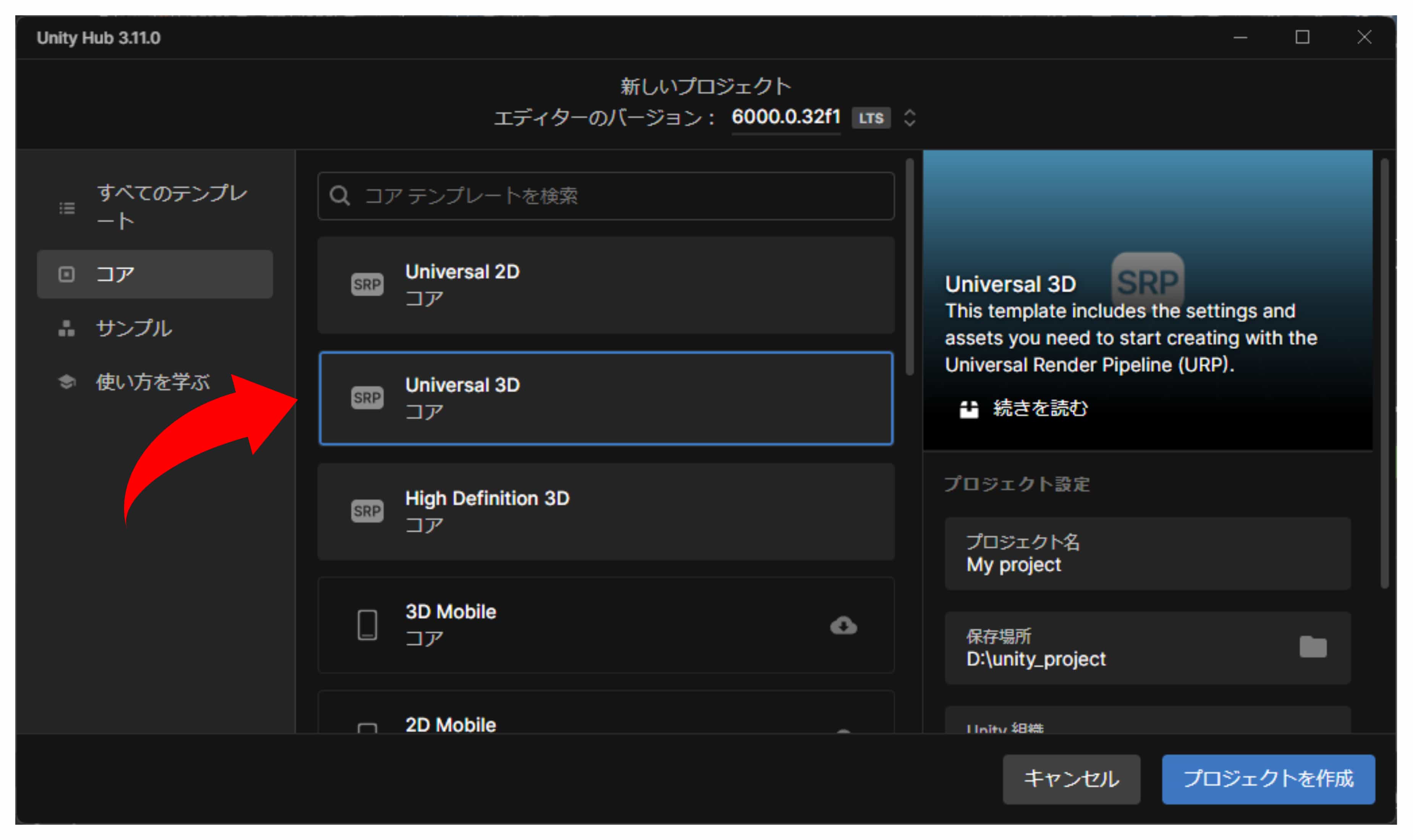Select the Universal 3D template
Image resolution: width=1413 pixels, height=840 pixels.
(606, 398)
